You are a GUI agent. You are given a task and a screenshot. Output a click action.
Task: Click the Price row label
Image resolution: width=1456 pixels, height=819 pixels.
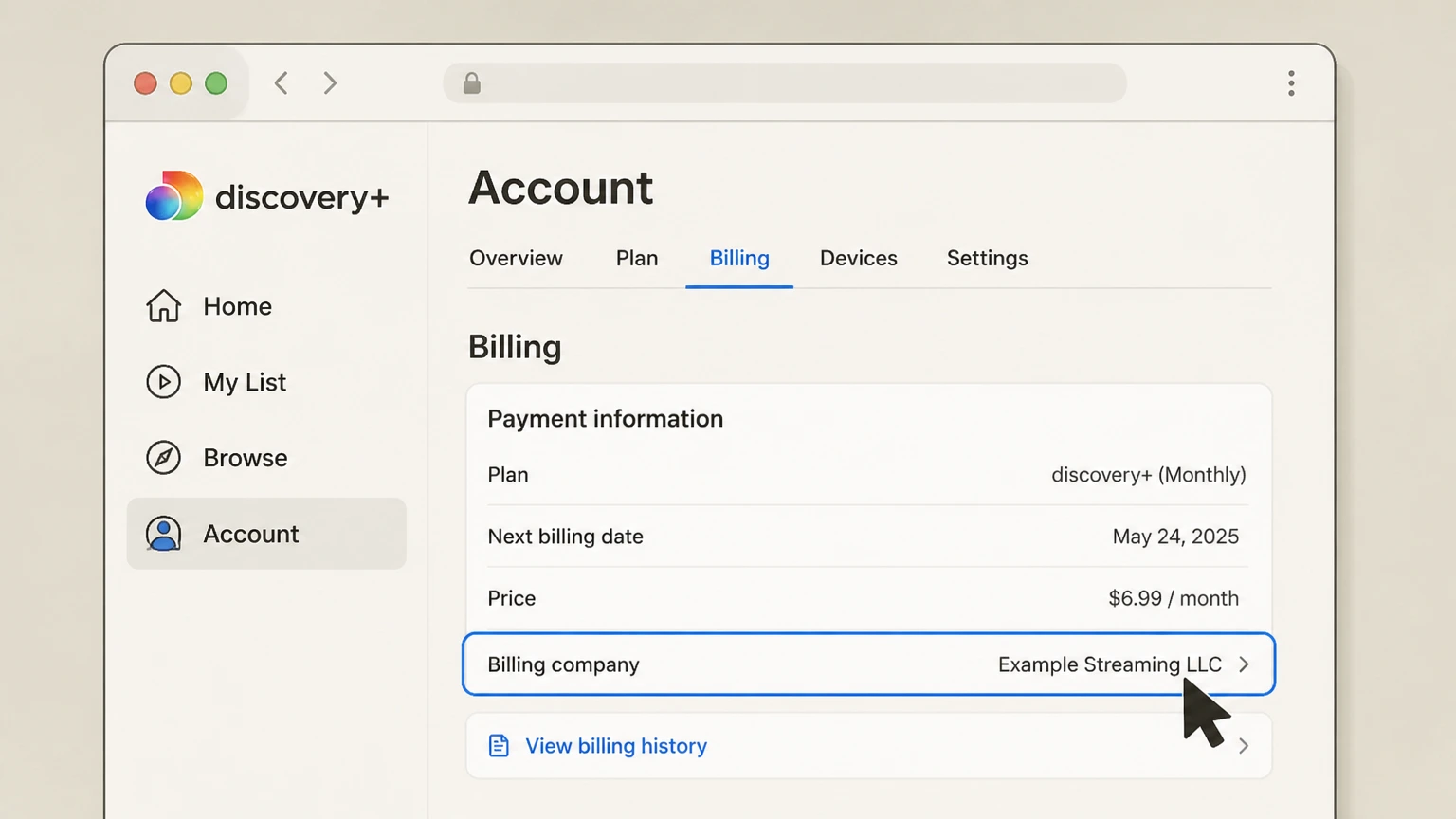(512, 598)
